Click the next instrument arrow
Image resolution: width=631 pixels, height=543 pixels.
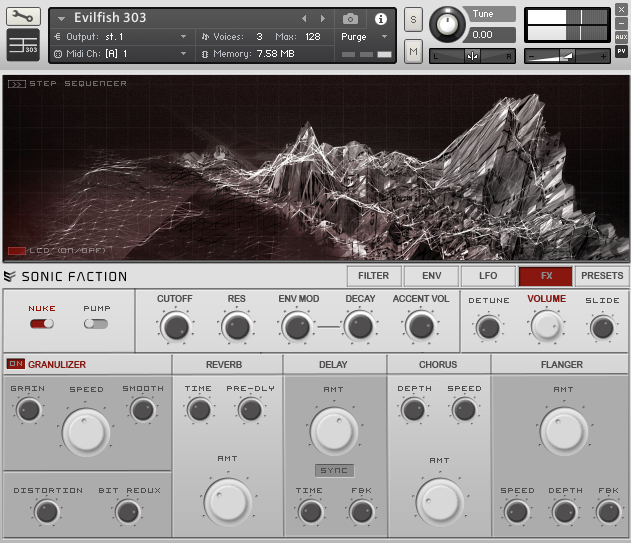tap(322, 19)
